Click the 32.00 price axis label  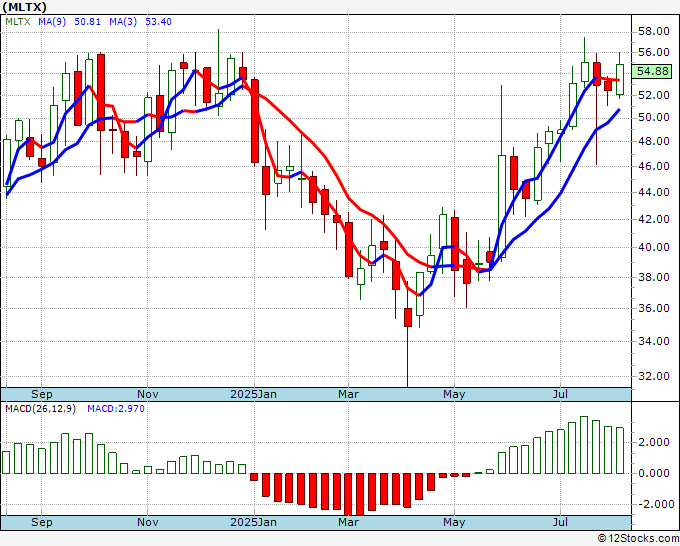point(654,376)
